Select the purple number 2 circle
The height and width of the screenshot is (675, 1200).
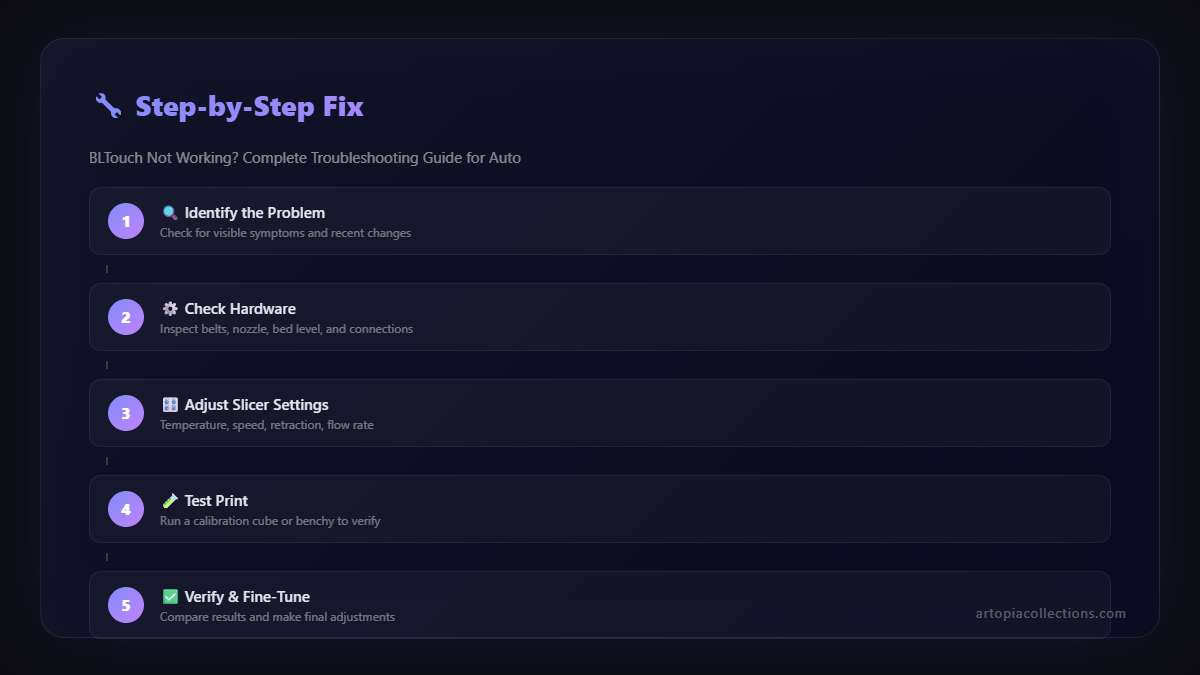[x=126, y=317]
